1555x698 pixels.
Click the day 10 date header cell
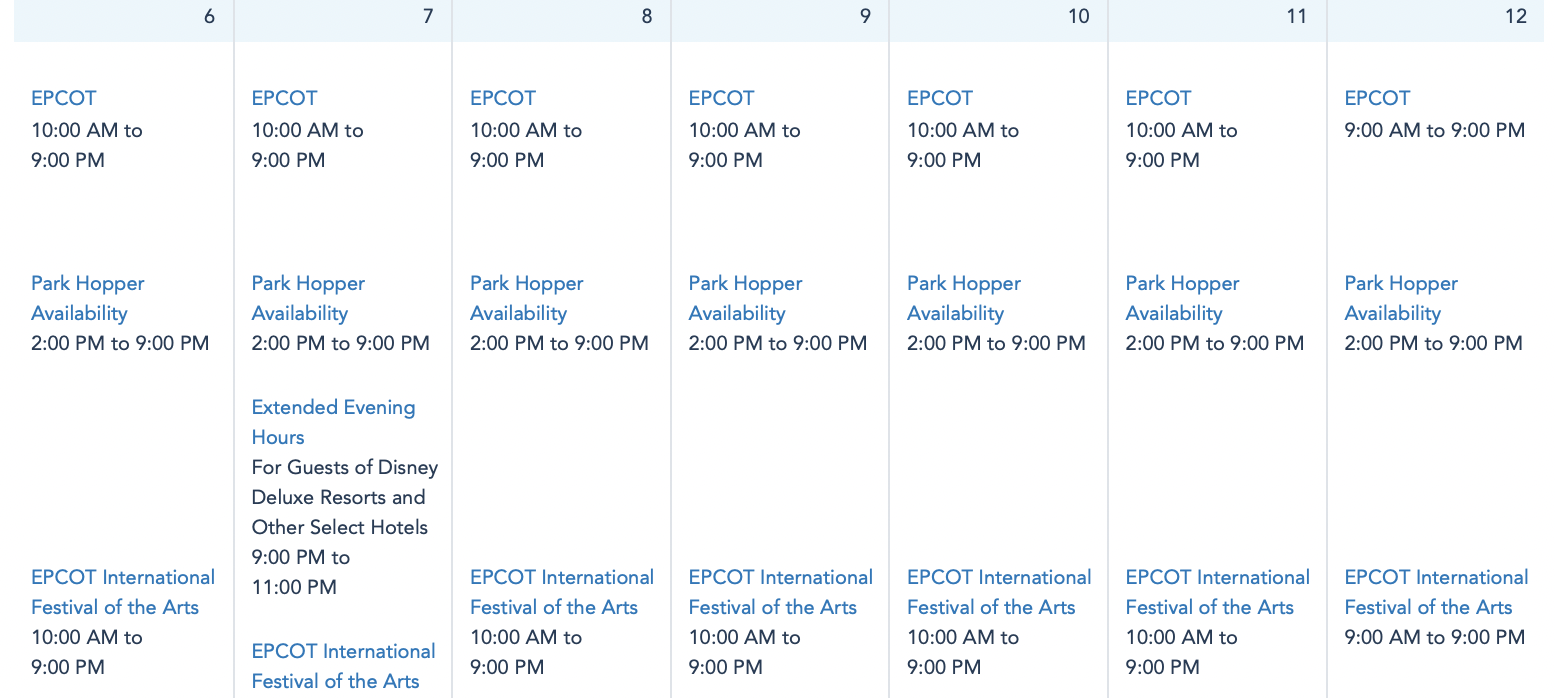(999, 17)
